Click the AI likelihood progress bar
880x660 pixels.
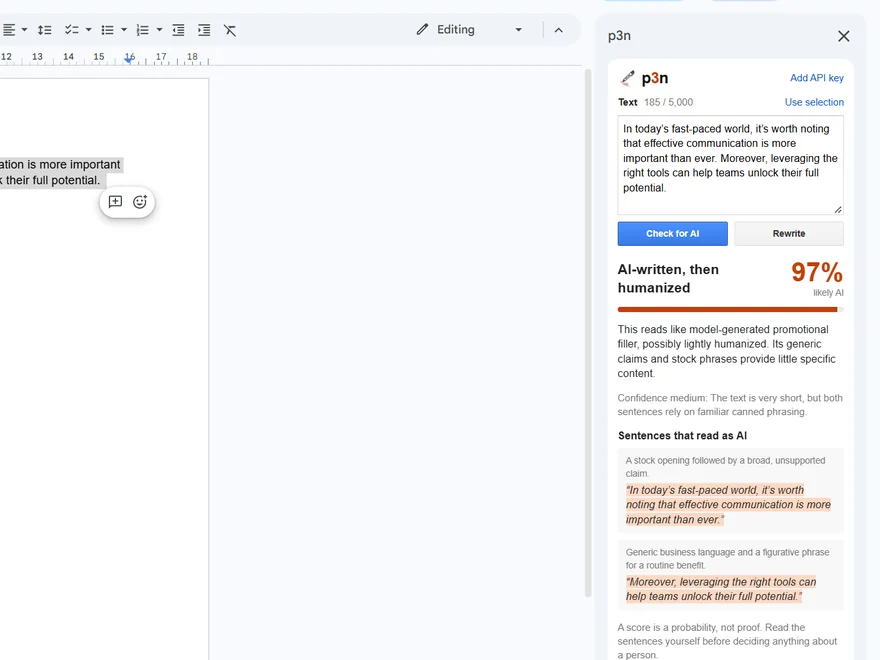tap(730, 309)
